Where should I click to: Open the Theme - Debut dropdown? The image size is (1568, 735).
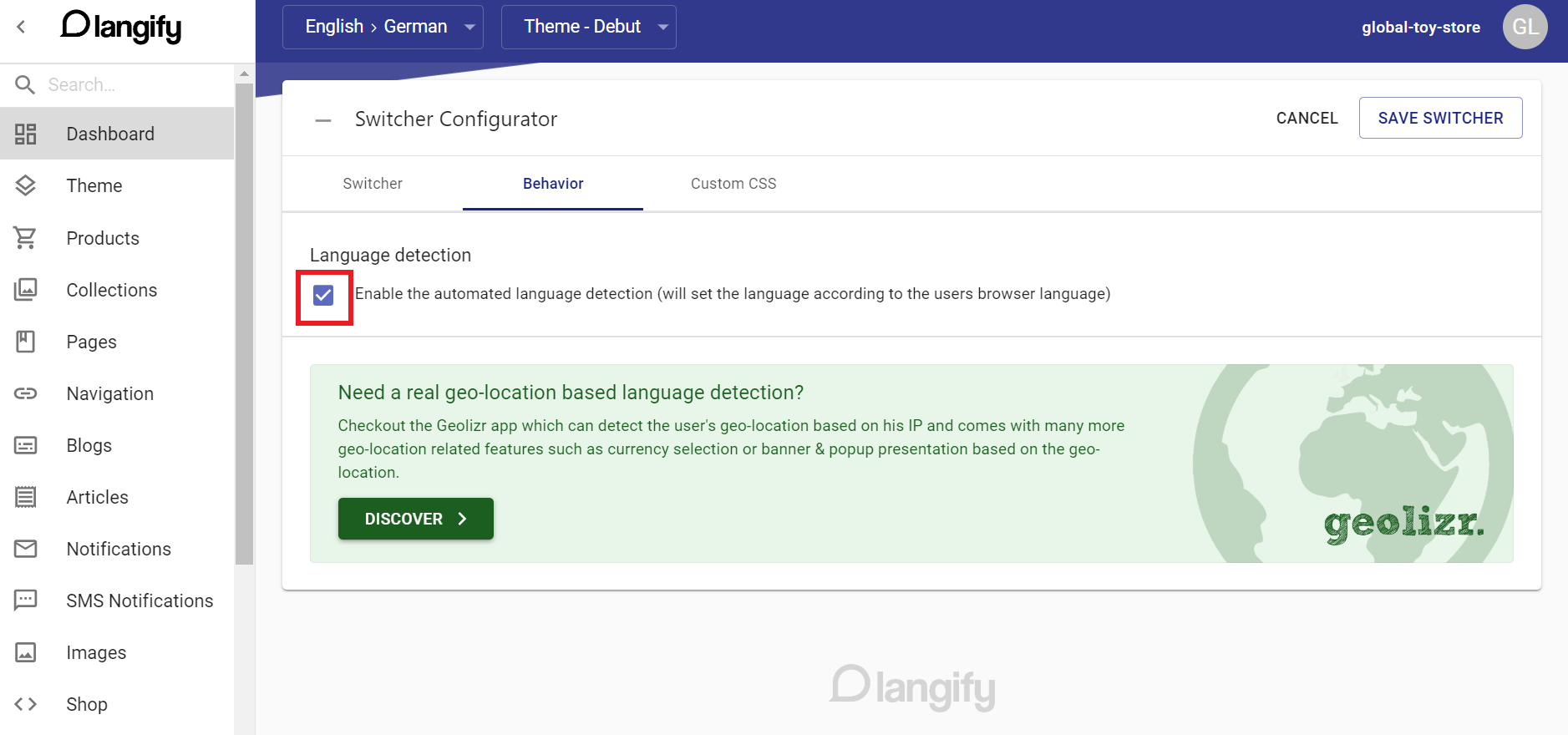(x=589, y=27)
